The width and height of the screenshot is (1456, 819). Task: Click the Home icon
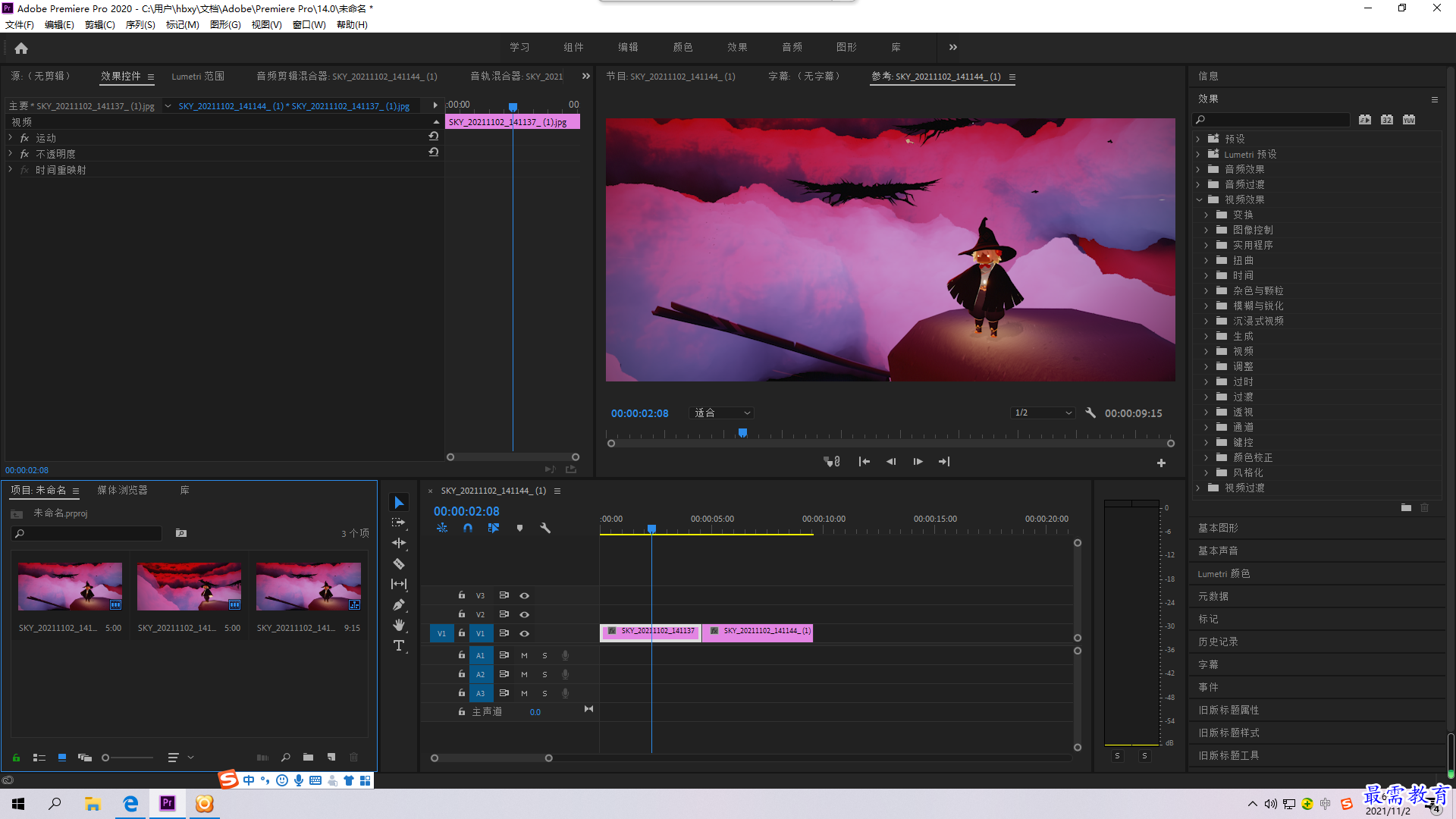coord(21,48)
